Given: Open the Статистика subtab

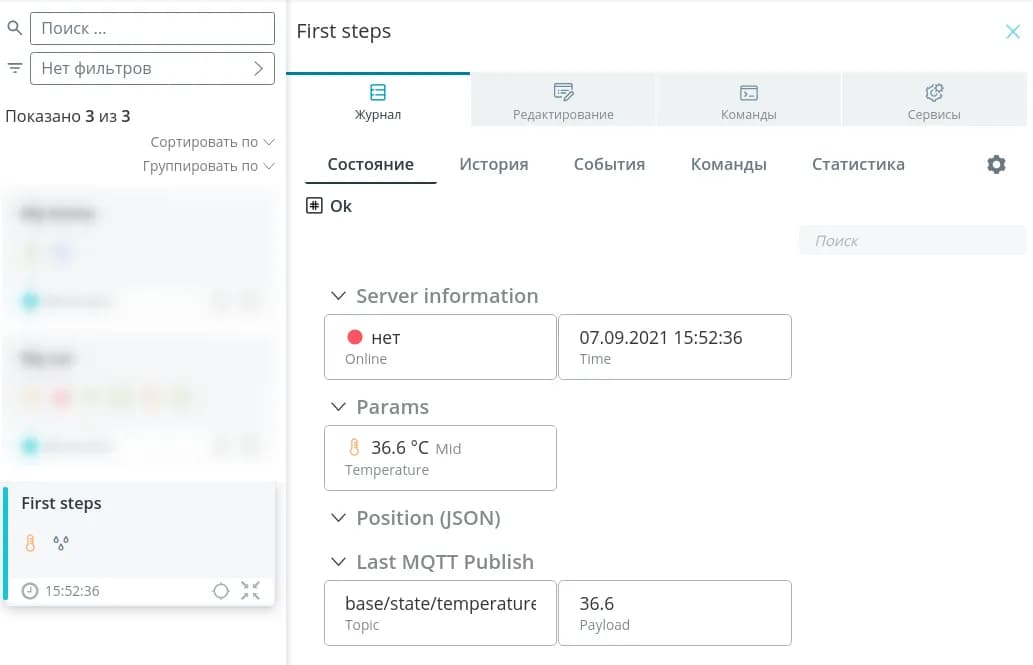Looking at the screenshot, I should pos(858,164).
